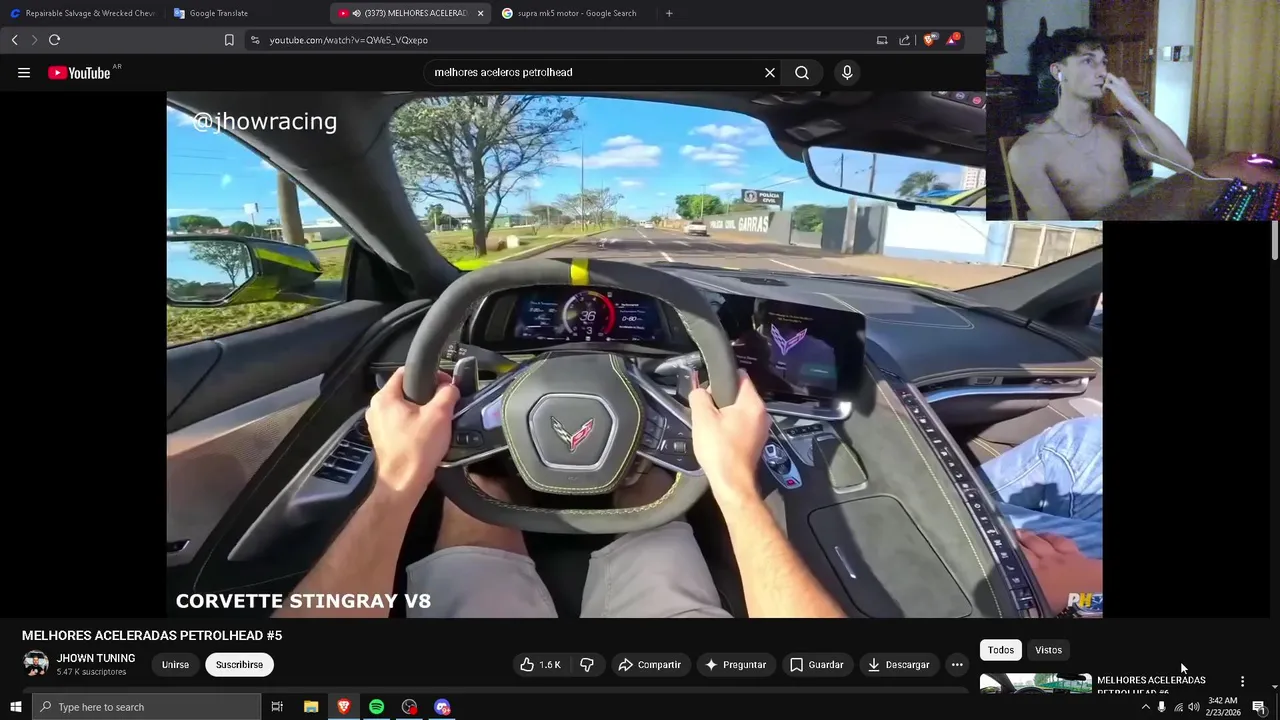
Task: Click the Unirse button
Action: pyautogui.click(x=175, y=664)
